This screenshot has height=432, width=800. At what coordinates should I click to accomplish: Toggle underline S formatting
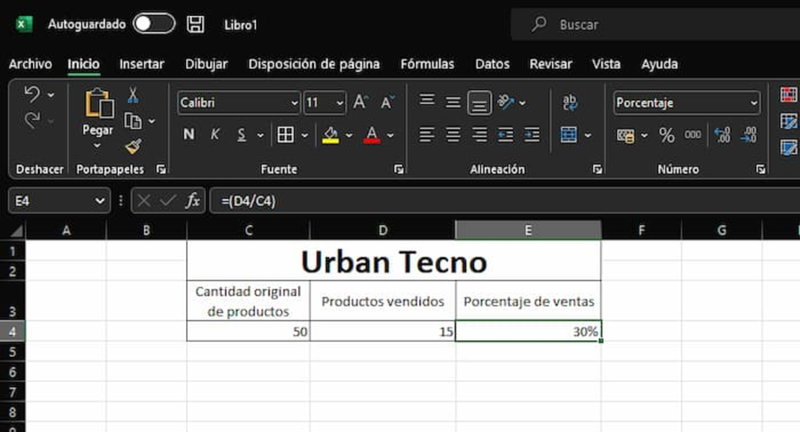241,135
